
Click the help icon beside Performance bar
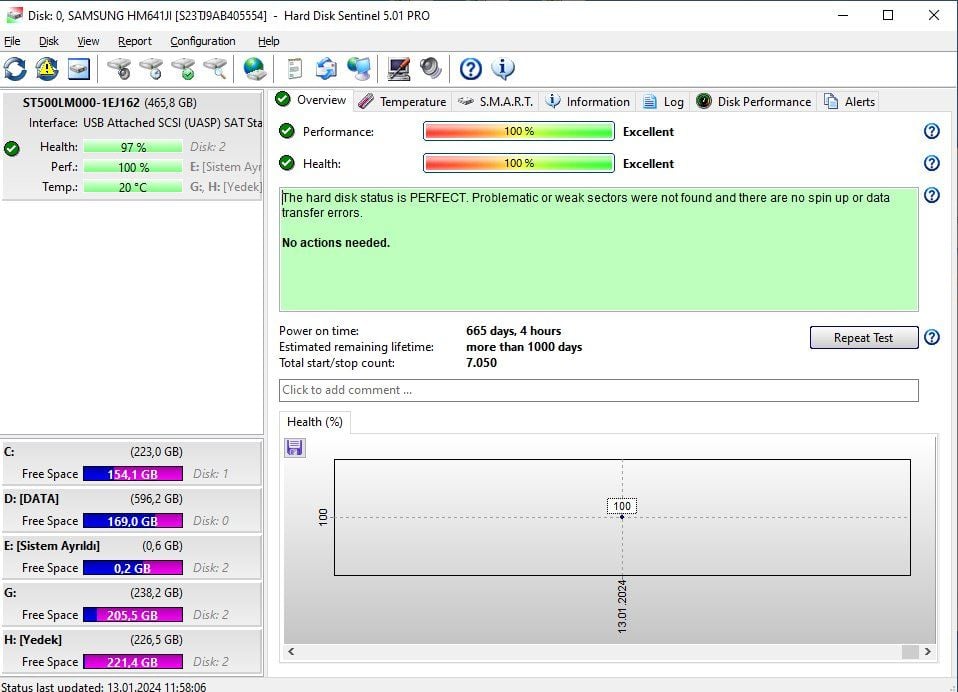click(x=931, y=131)
